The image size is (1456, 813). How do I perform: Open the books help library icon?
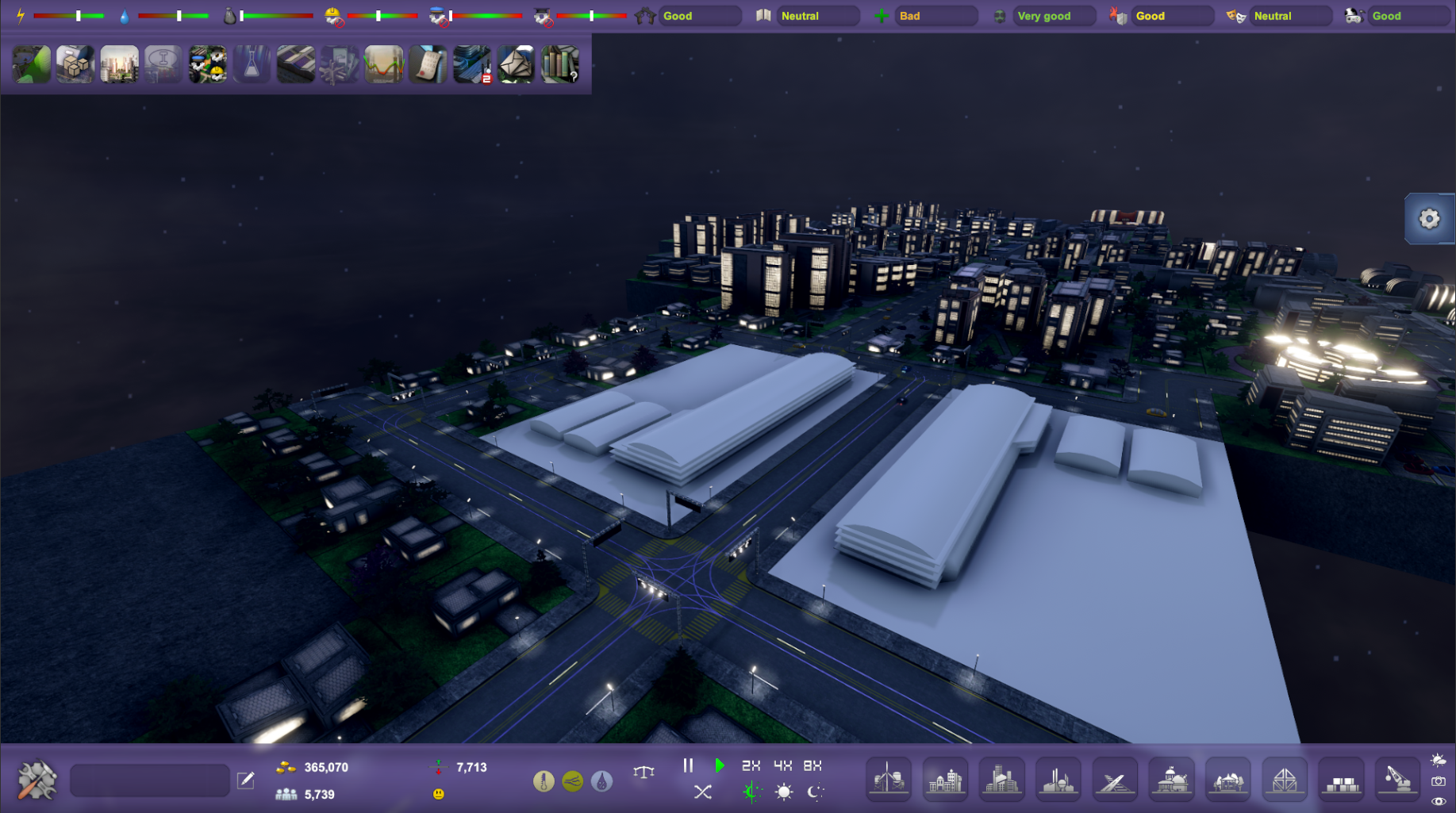560,64
